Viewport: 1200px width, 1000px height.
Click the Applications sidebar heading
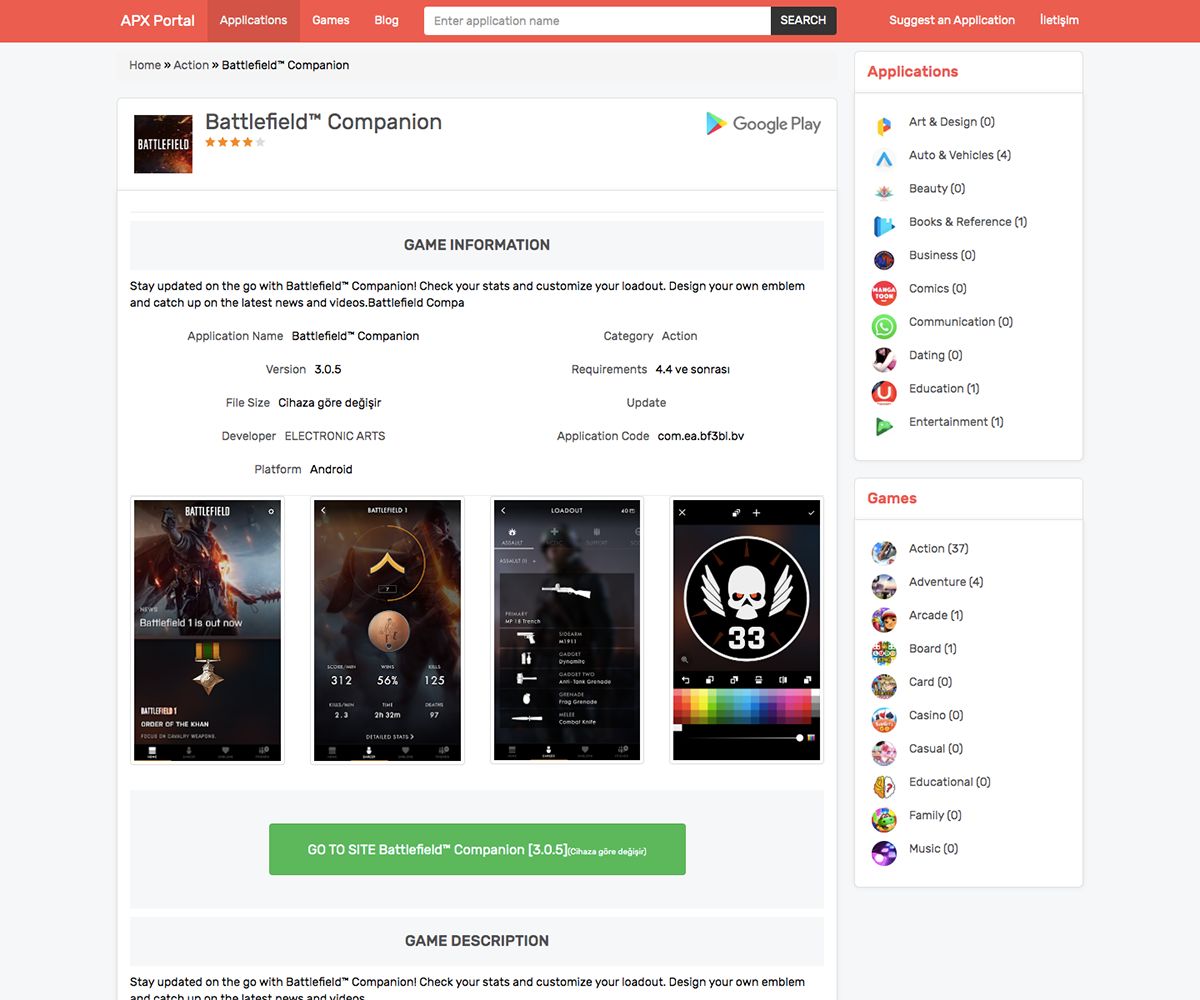913,72
